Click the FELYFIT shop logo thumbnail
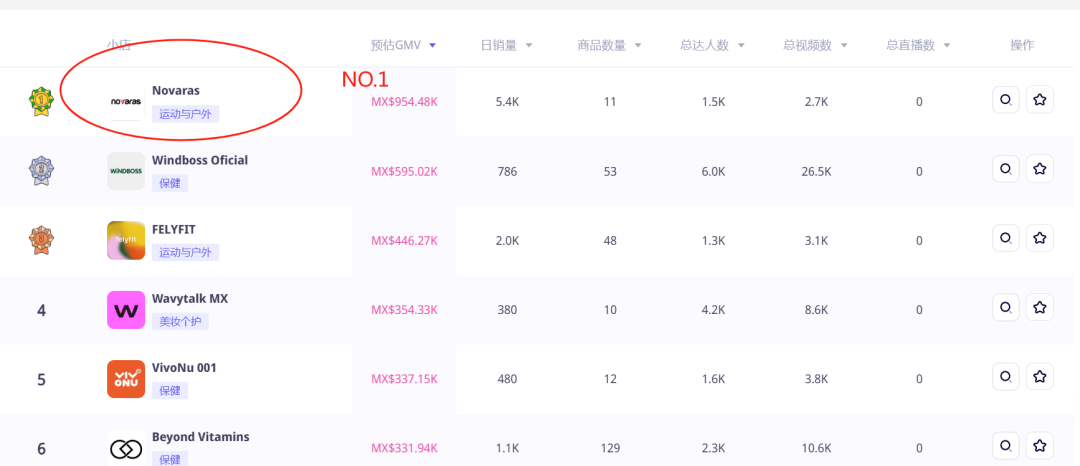Image resolution: width=1080 pixels, height=466 pixels. 126,240
